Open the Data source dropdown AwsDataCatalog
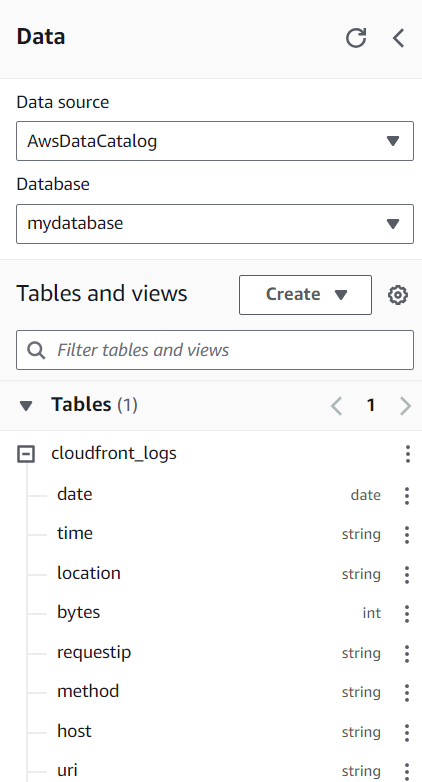Viewport: 422px width, 782px height. click(x=215, y=141)
